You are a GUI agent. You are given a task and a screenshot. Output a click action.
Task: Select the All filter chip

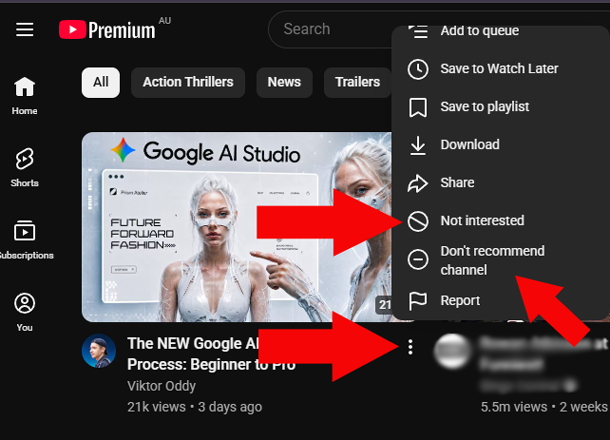click(x=101, y=82)
